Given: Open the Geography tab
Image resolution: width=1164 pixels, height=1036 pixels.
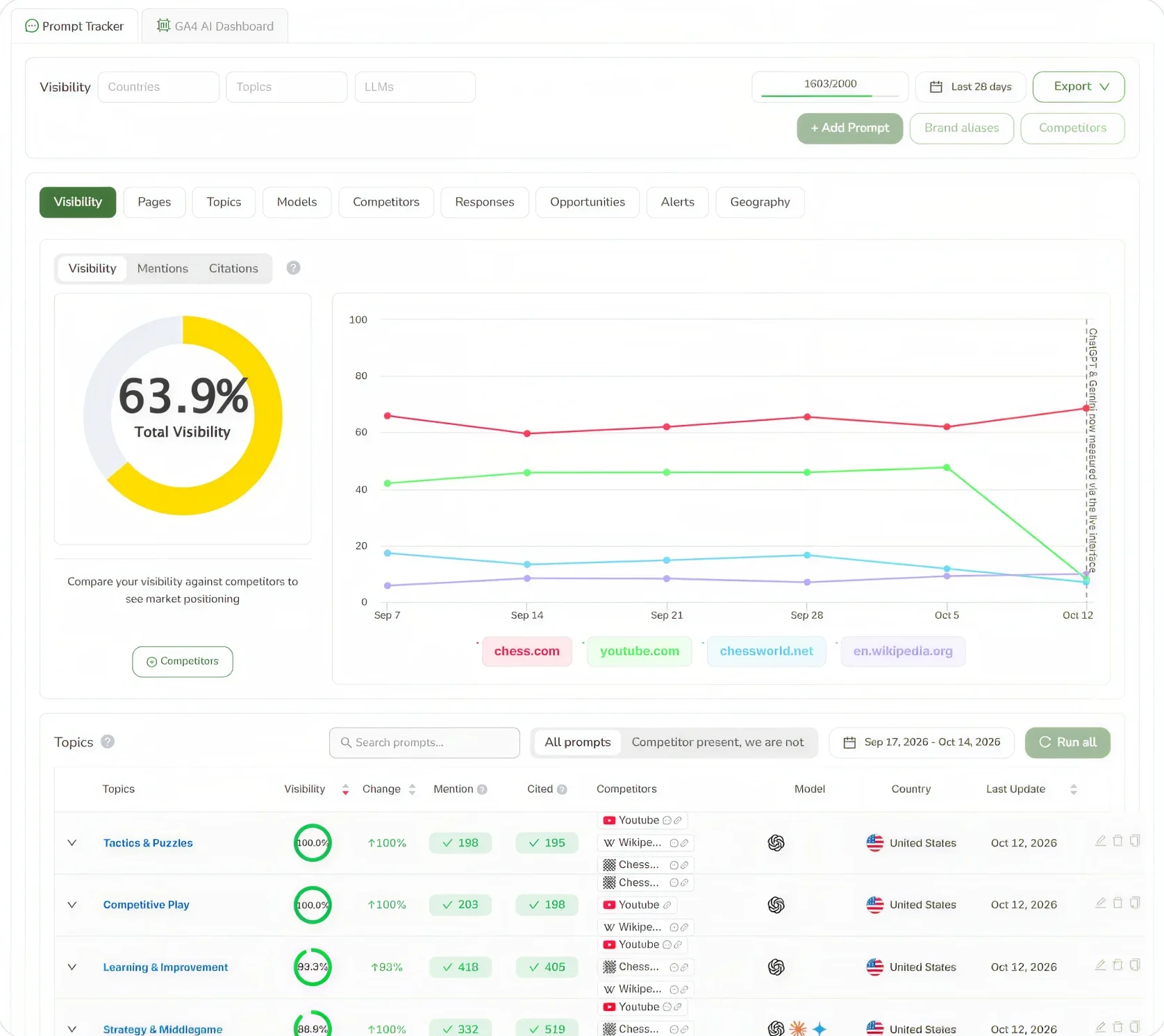Looking at the screenshot, I should click(x=760, y=202).
